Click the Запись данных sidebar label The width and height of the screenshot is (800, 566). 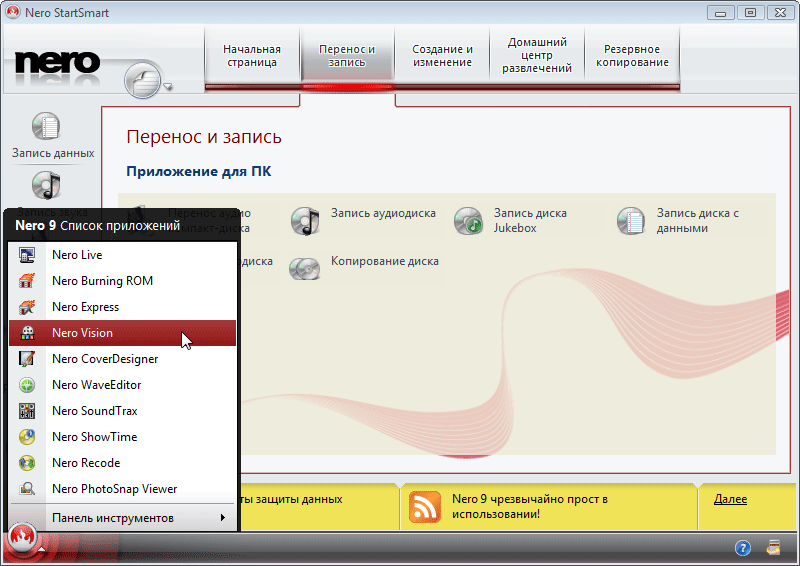pos(53,153)
